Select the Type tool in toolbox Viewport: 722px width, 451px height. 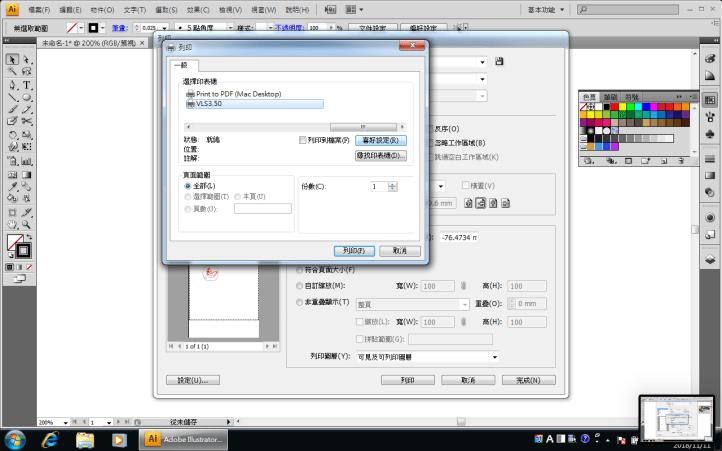point(27,85)
